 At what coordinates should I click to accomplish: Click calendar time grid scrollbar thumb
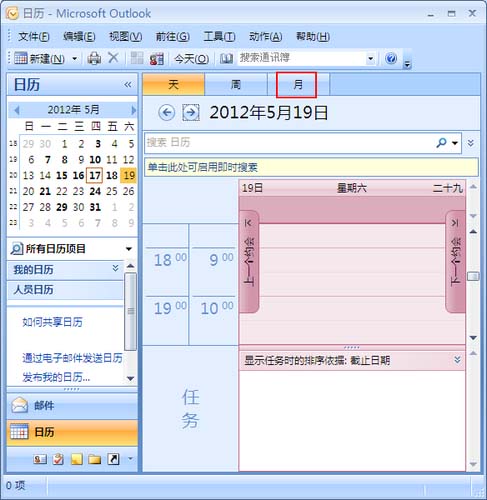pyautogui.click(x=473, y=276)
